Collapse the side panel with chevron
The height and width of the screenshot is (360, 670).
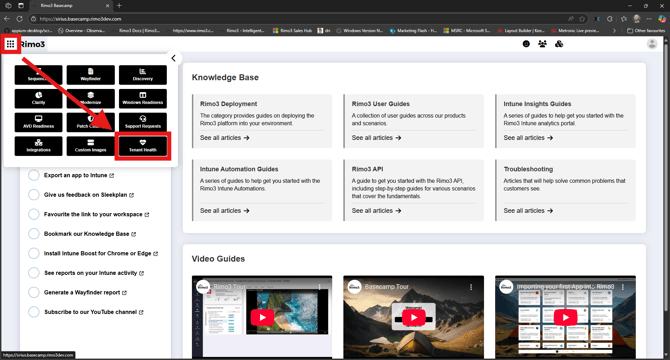pyautogui.click(x=173, y=59)
